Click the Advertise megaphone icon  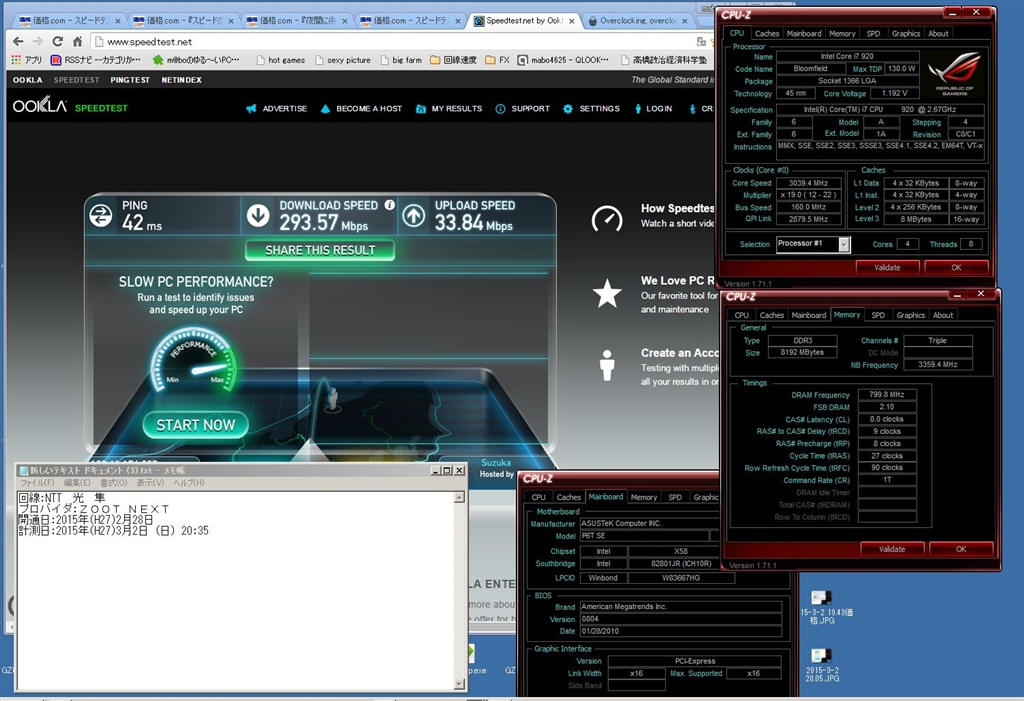click(250, 109)
